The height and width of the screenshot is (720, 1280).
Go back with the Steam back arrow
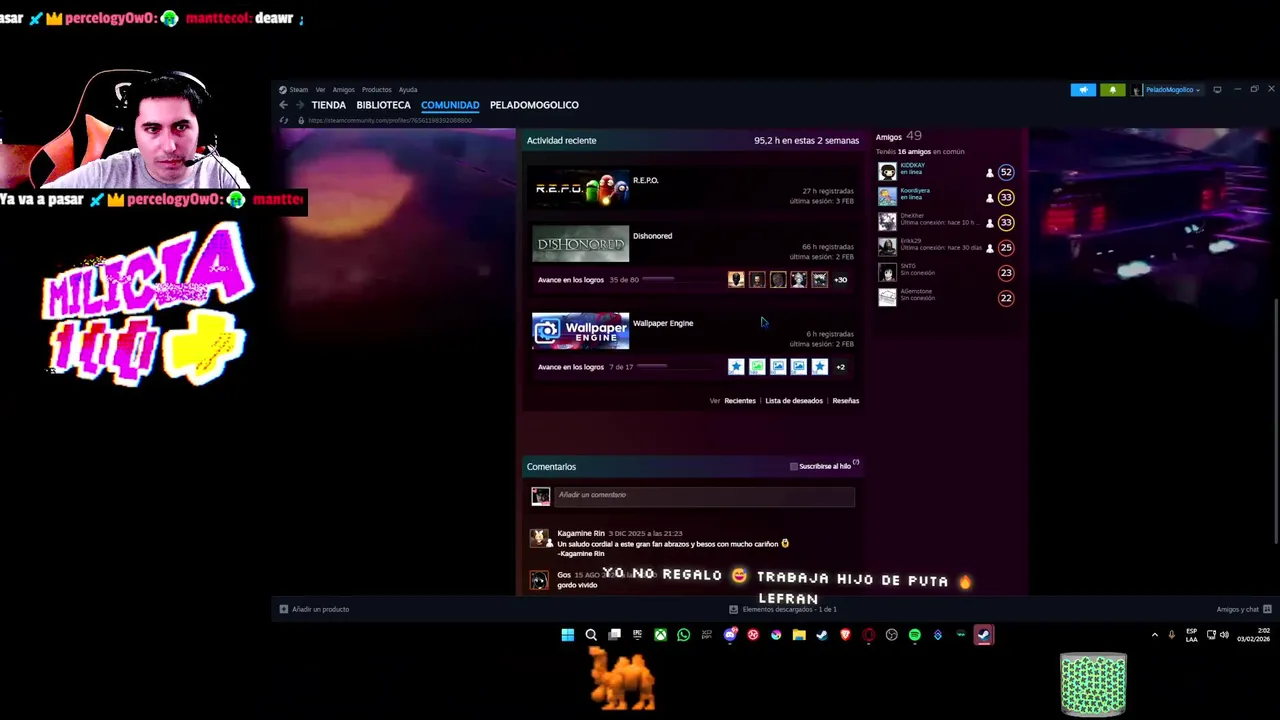(283, 105)
